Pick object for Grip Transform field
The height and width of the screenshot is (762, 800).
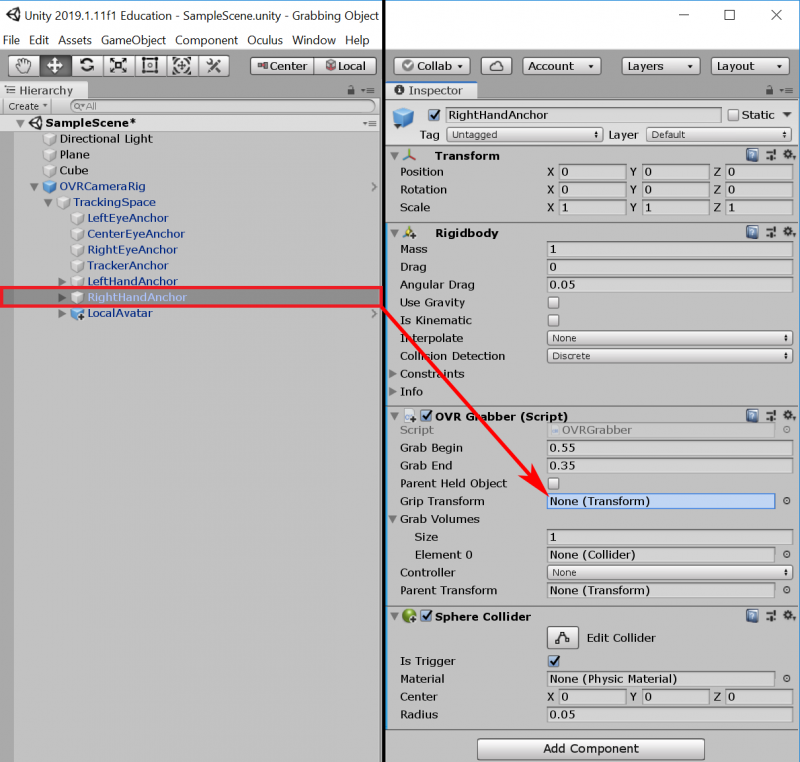[x=787, y=501]
